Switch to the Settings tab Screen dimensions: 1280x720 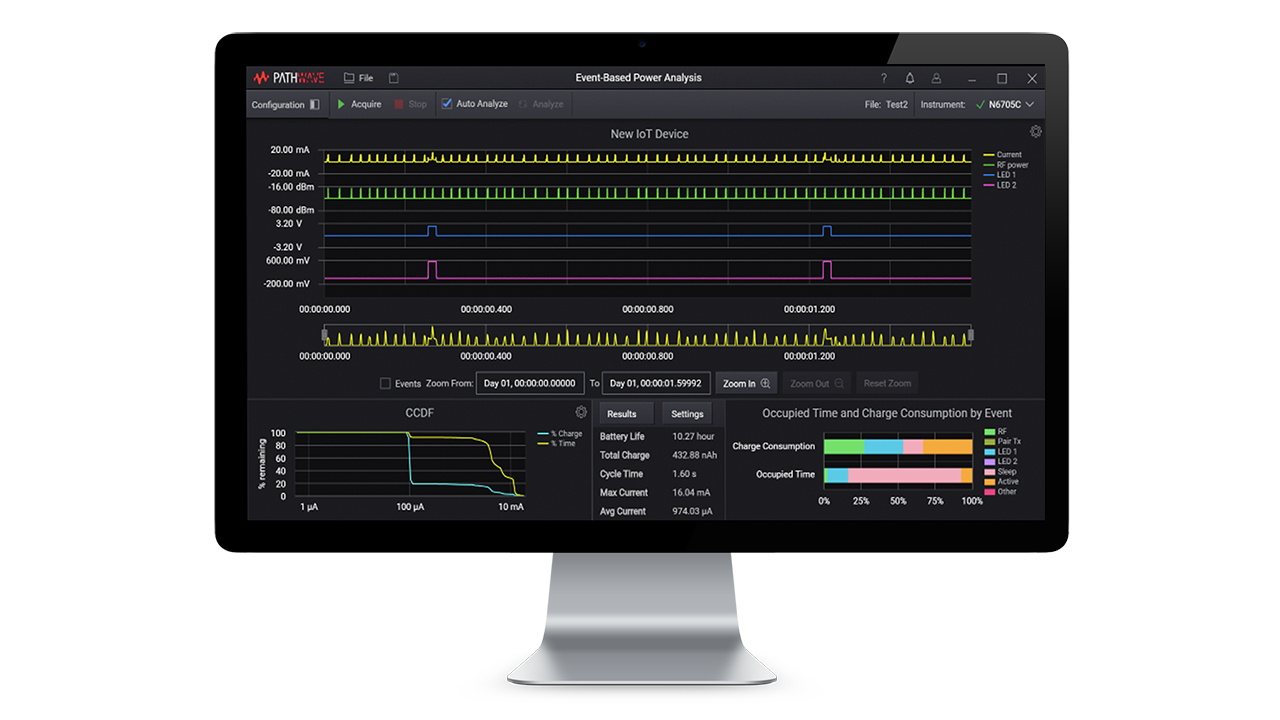point(687,414)
